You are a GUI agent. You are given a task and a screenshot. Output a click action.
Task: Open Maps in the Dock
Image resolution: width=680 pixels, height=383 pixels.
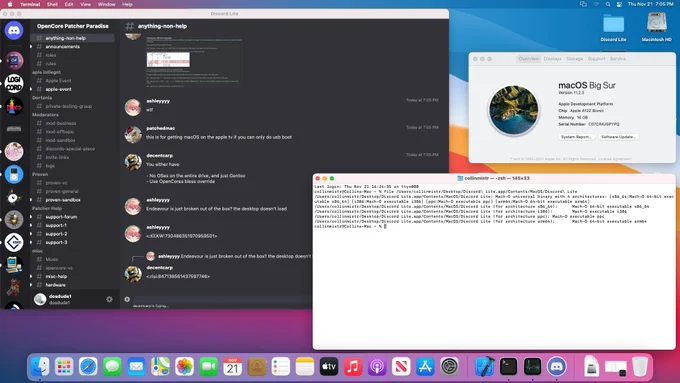(160, 367)
